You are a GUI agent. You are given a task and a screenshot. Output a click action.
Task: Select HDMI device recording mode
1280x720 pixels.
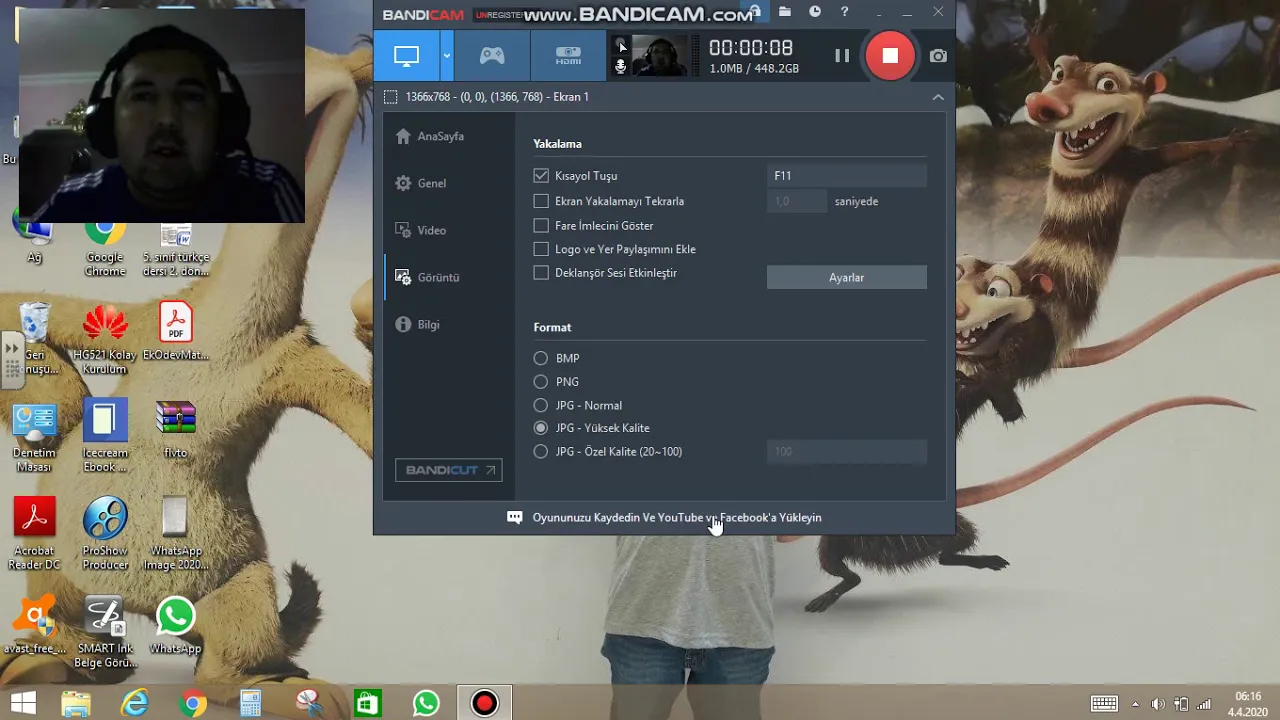(568, 56)
